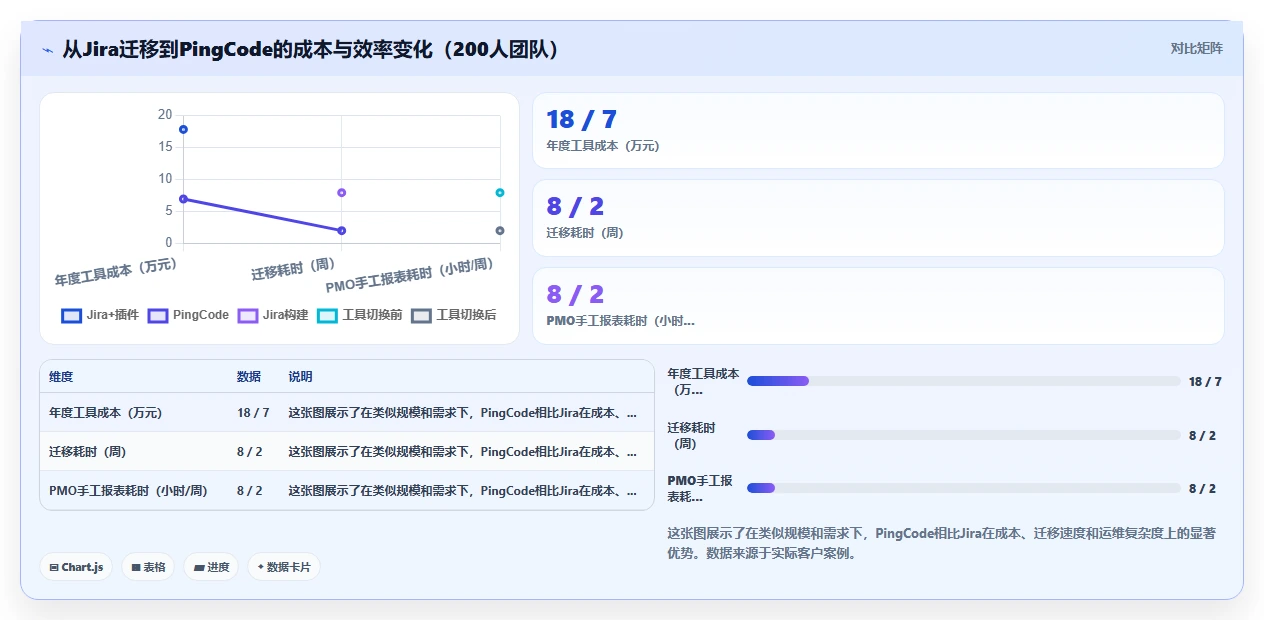Image resolution: width=1264 pixels, height=620 pixels.
Task: Click the 进度 tag chip
Action: point(211,567)
